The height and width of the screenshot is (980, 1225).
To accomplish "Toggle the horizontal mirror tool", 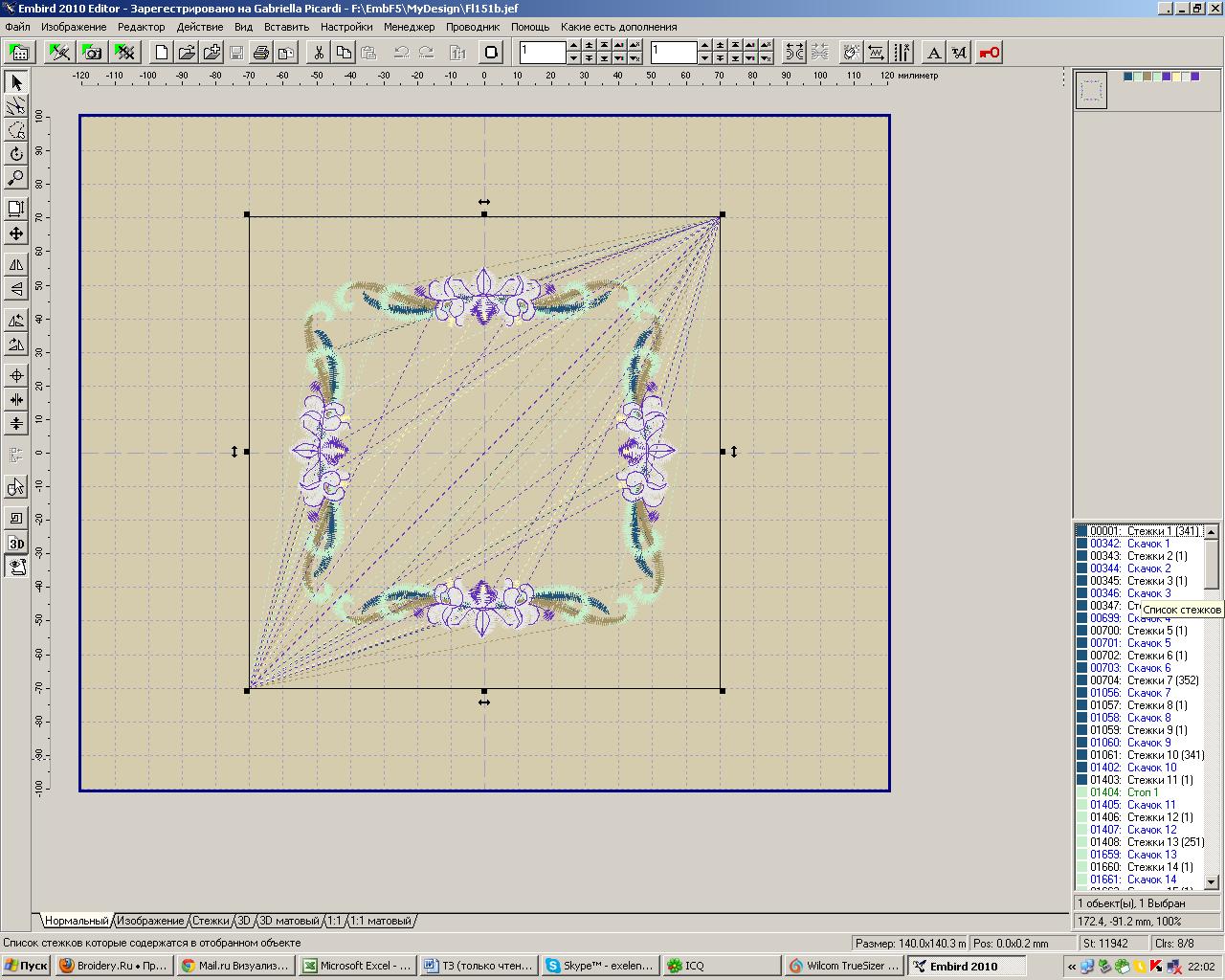I will tap(16, 264).
